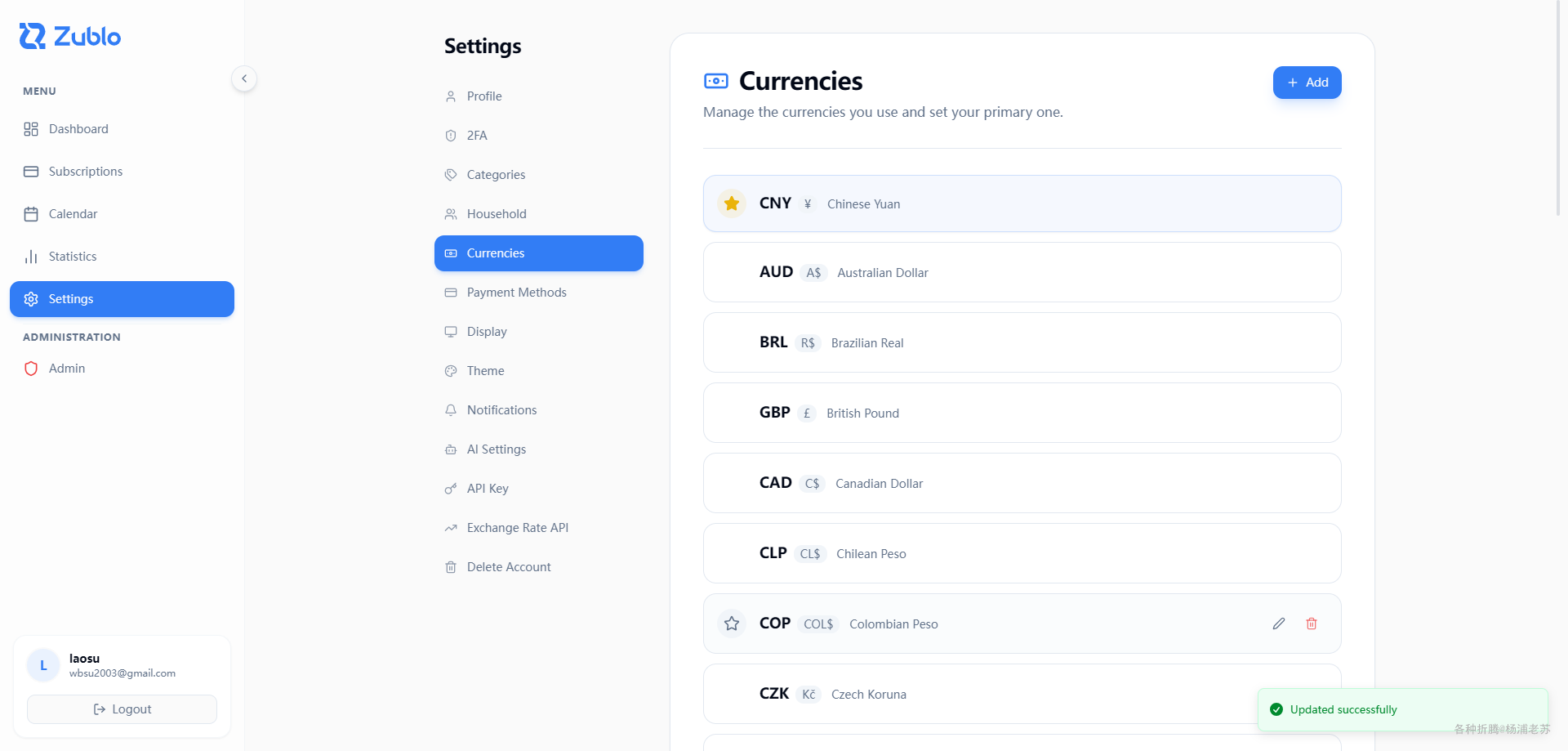Click the Statistics bar chart icon
Image resolution: width=1568 pixels, height=751 pixels.
coord(31,257)
